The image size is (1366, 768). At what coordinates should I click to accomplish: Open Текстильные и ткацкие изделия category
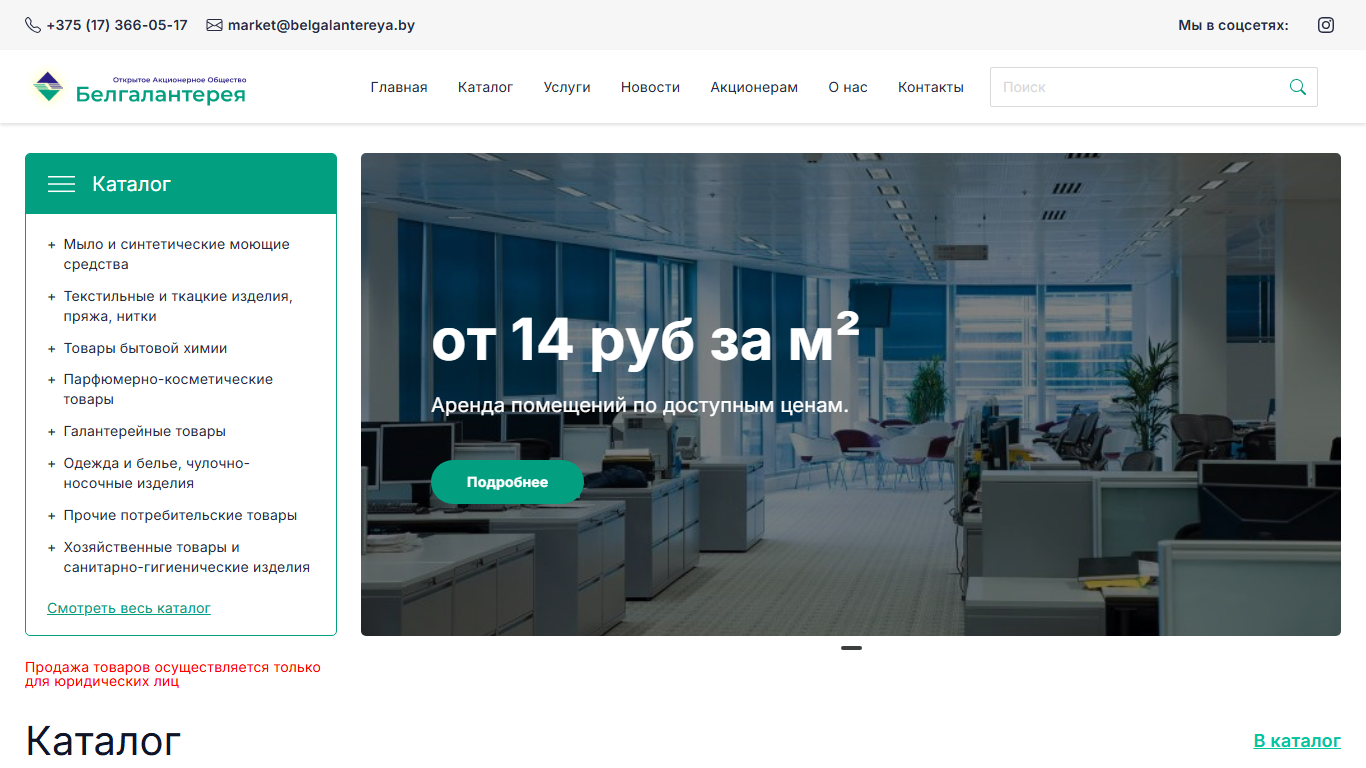[178, 306]
